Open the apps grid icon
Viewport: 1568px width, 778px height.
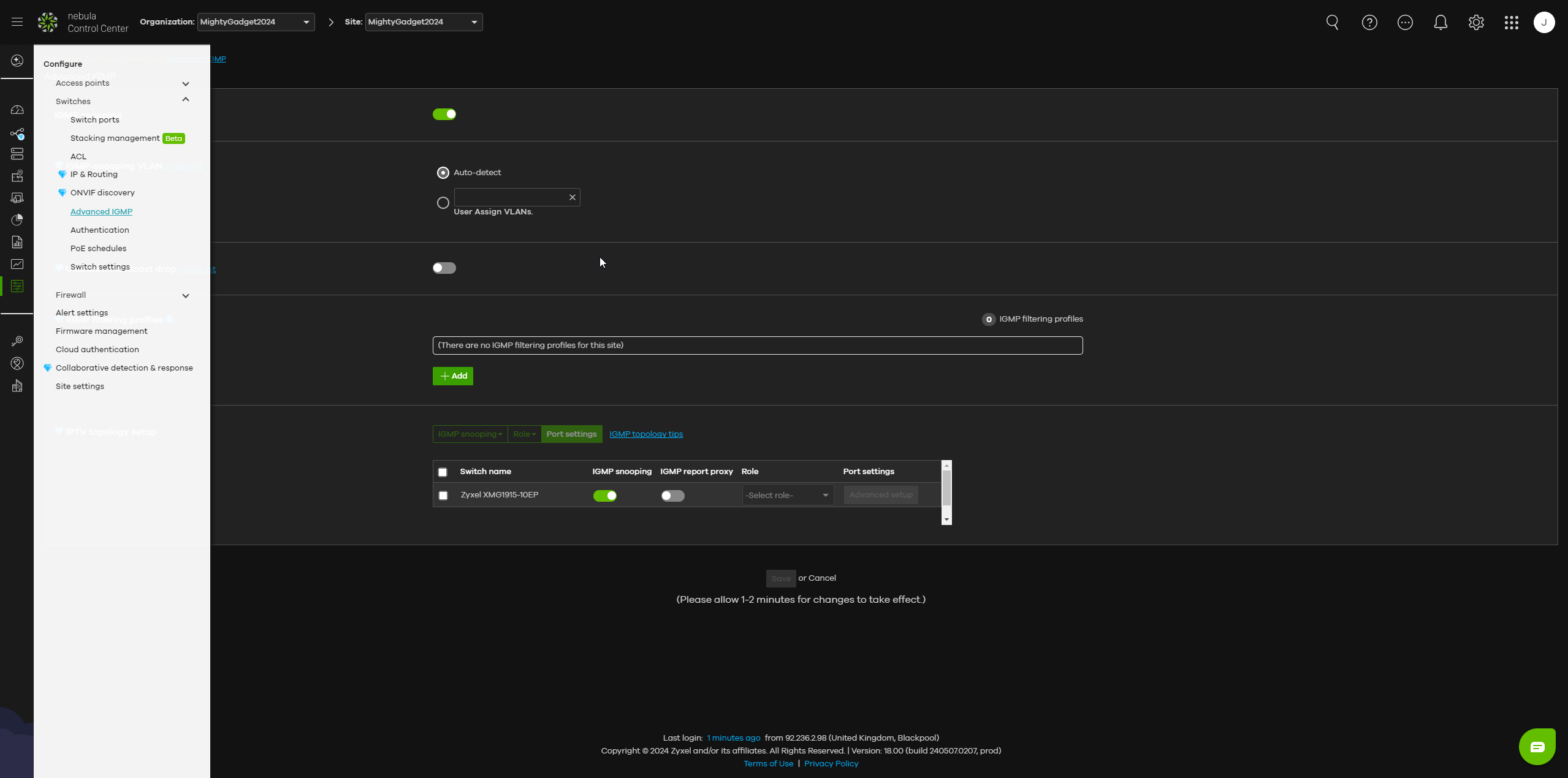pyautogui.click(x=1511, y=23)
